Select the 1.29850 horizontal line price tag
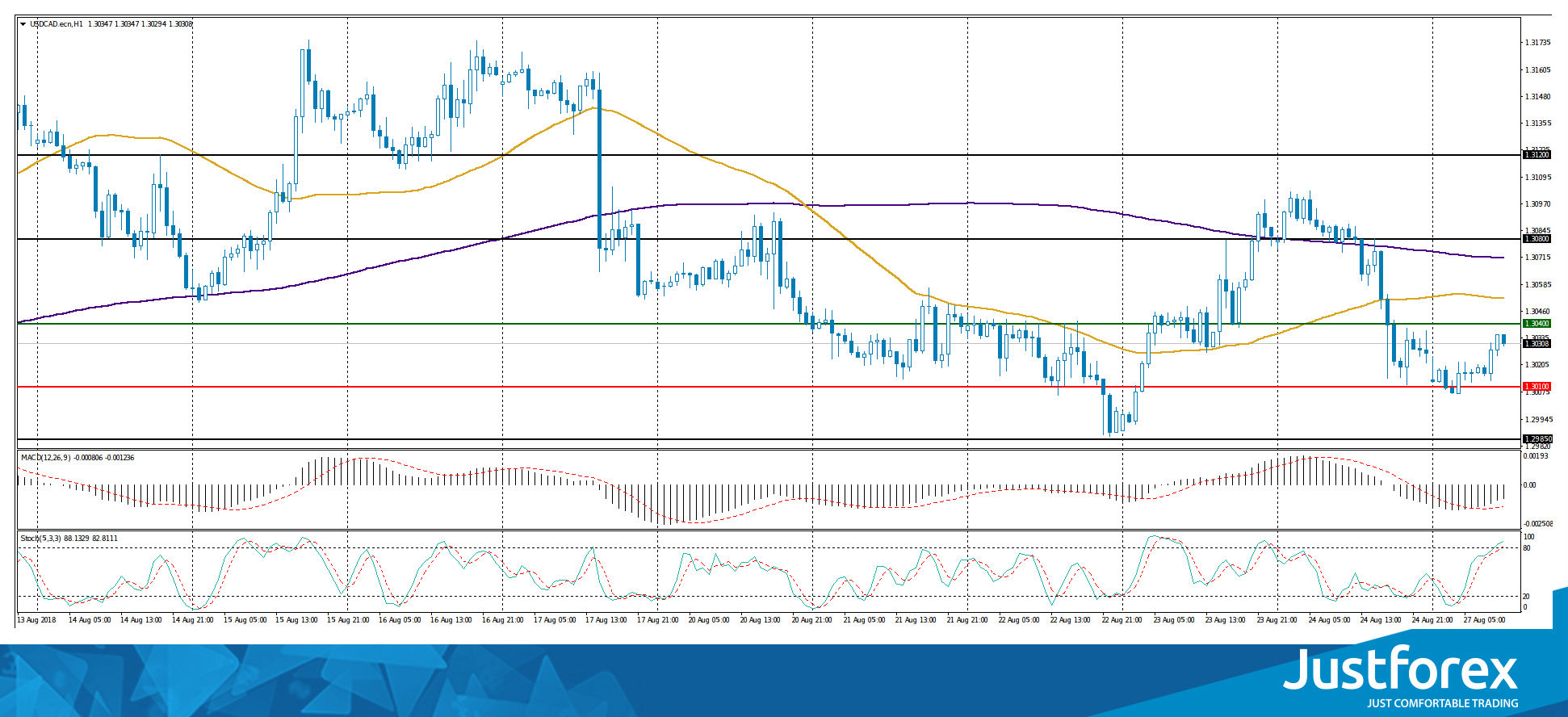 (x=1537, y=439)
